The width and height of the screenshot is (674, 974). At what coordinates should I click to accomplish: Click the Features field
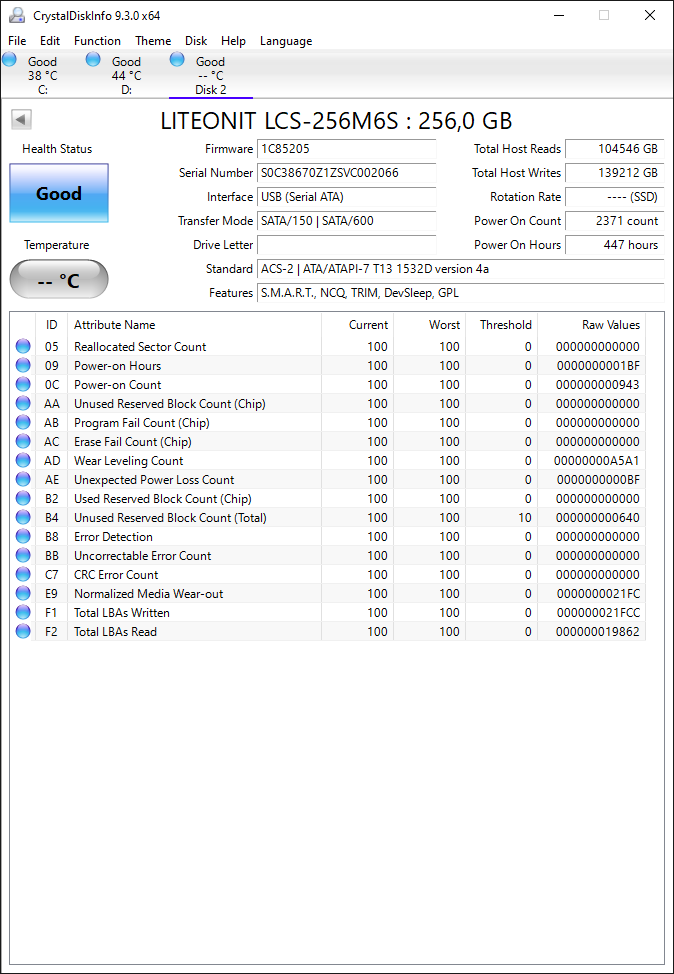461,293
